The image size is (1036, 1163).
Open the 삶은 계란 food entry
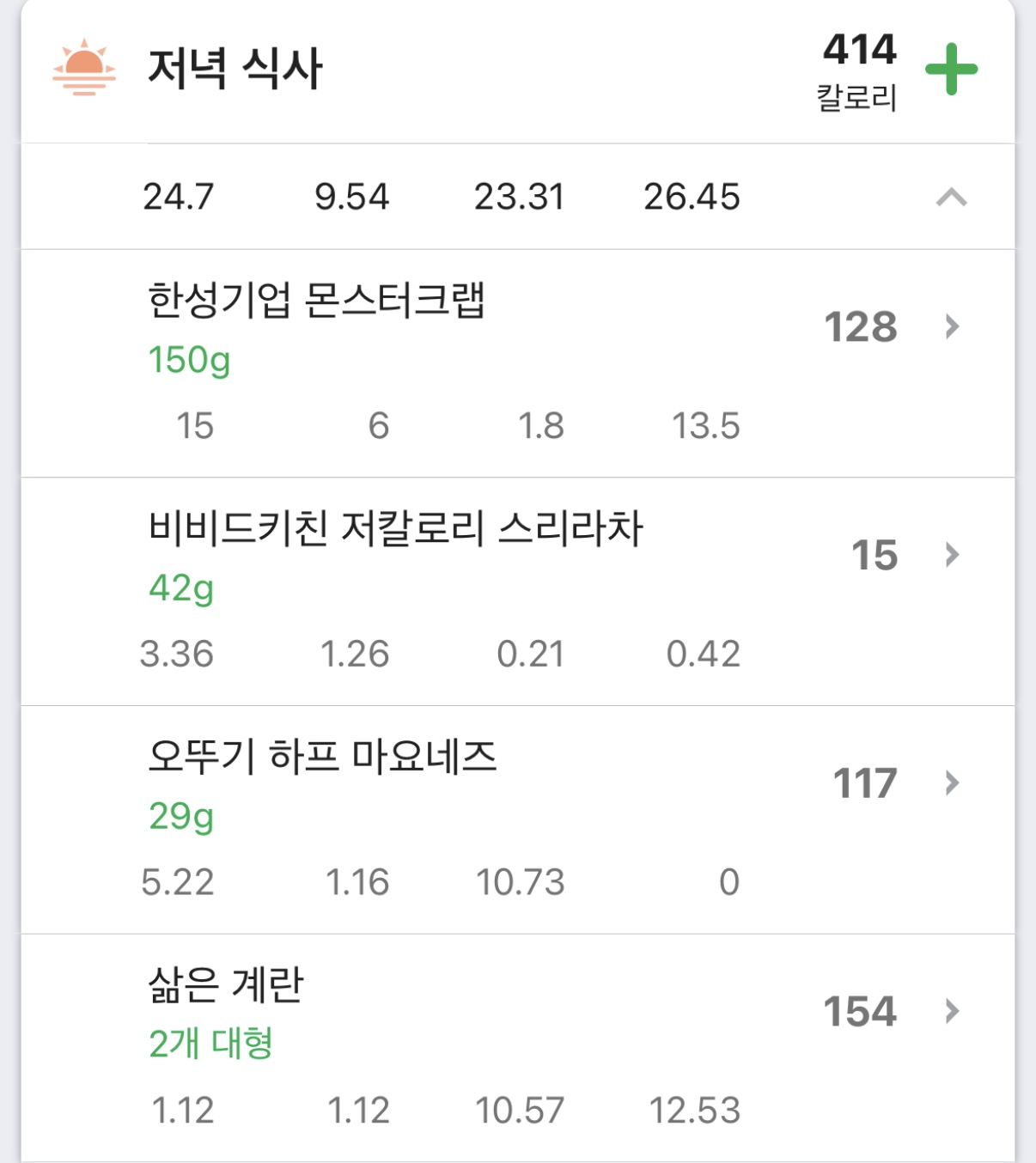click(x=518, y=1048)
